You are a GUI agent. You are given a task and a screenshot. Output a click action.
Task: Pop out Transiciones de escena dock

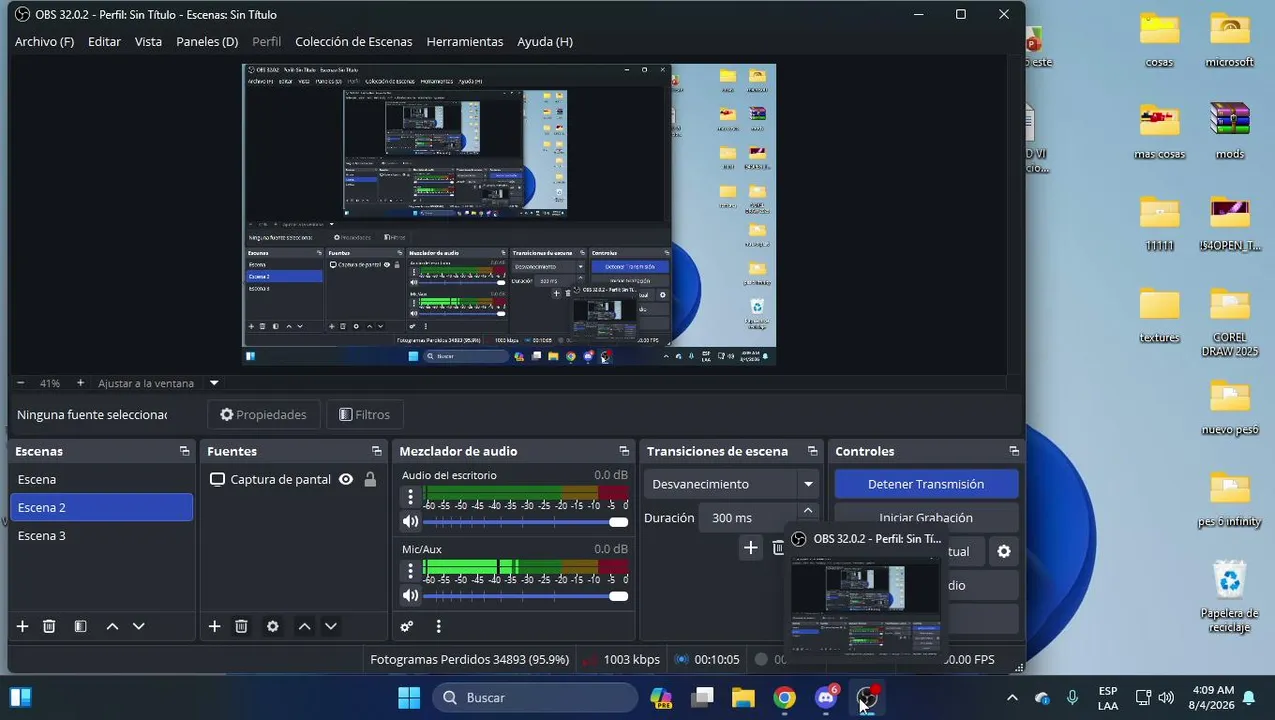point(813,451)
